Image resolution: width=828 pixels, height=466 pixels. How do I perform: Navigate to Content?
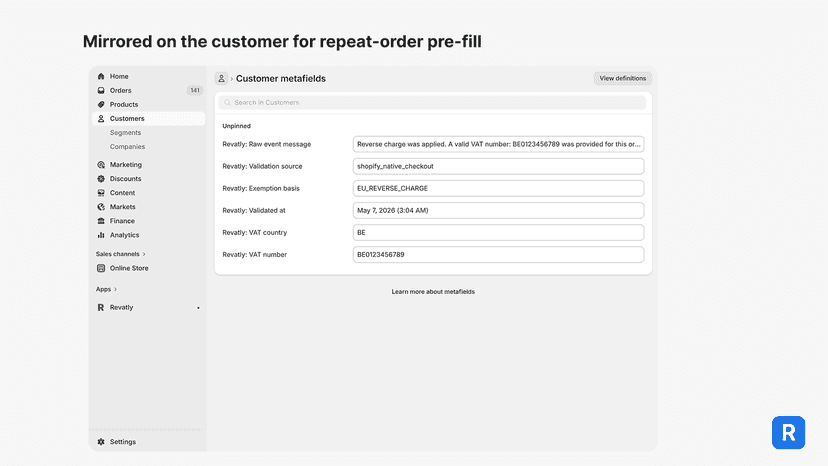coord(122,193)
